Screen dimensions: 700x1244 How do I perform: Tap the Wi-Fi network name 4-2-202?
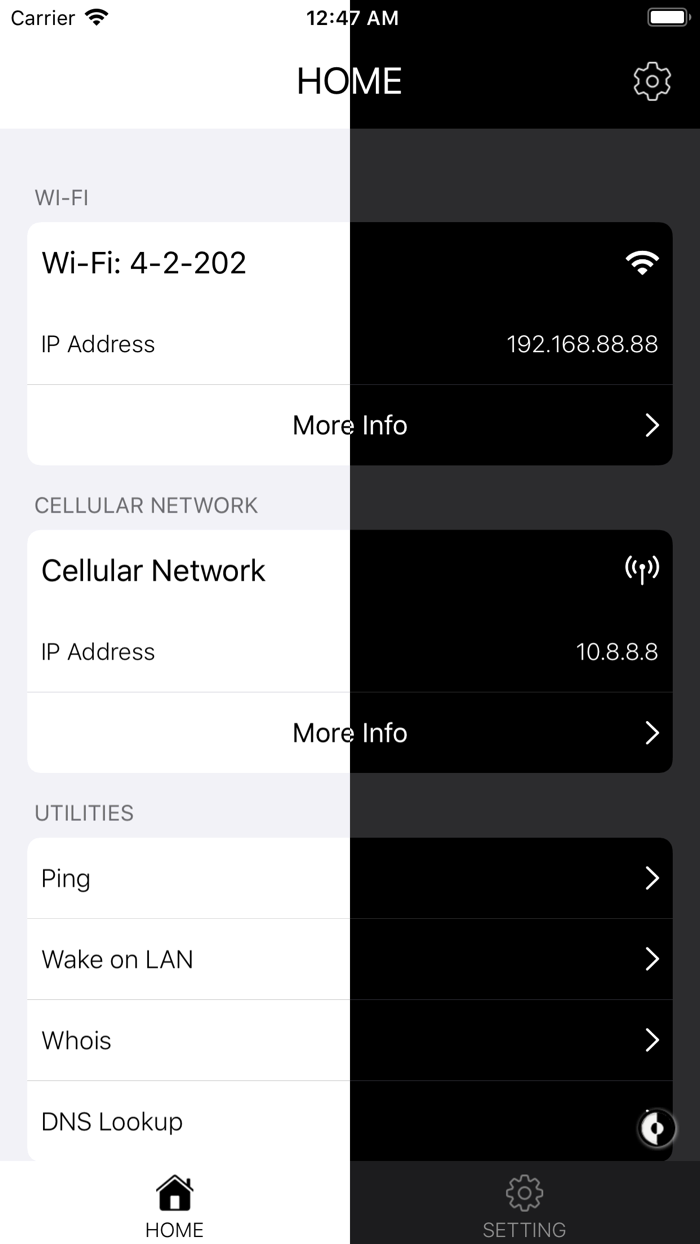[x=144, y=262]
